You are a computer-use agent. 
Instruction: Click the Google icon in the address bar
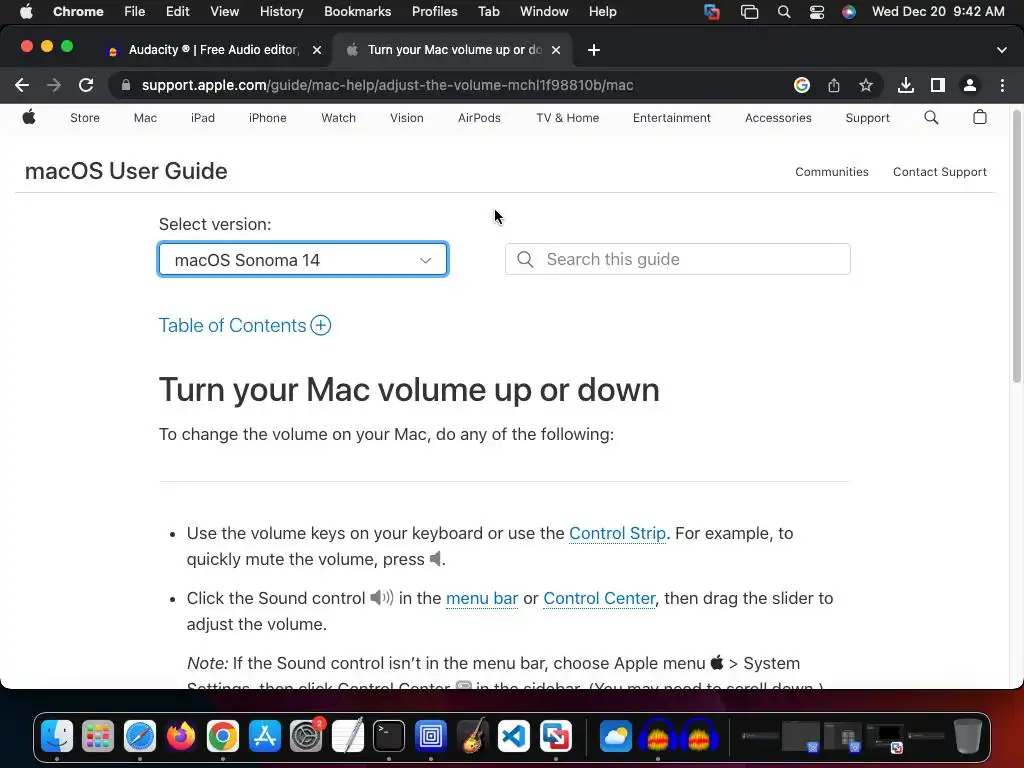[x=801, y=85]
